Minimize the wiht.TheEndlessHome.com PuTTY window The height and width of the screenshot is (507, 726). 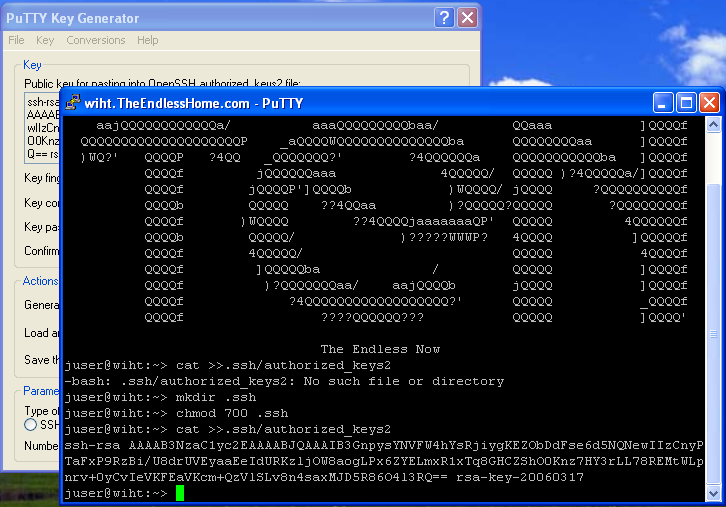coord(663,102)
